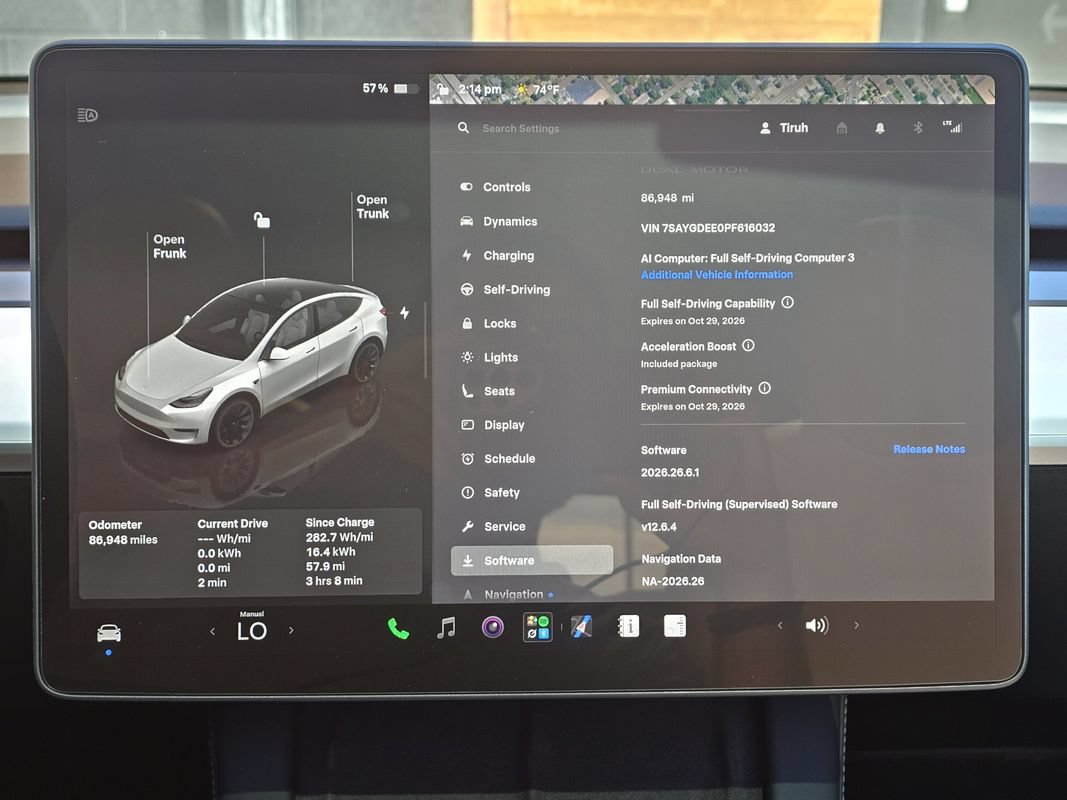Decrease cabin temperature left arrow

pyautogui.click(x=213, y=631)
